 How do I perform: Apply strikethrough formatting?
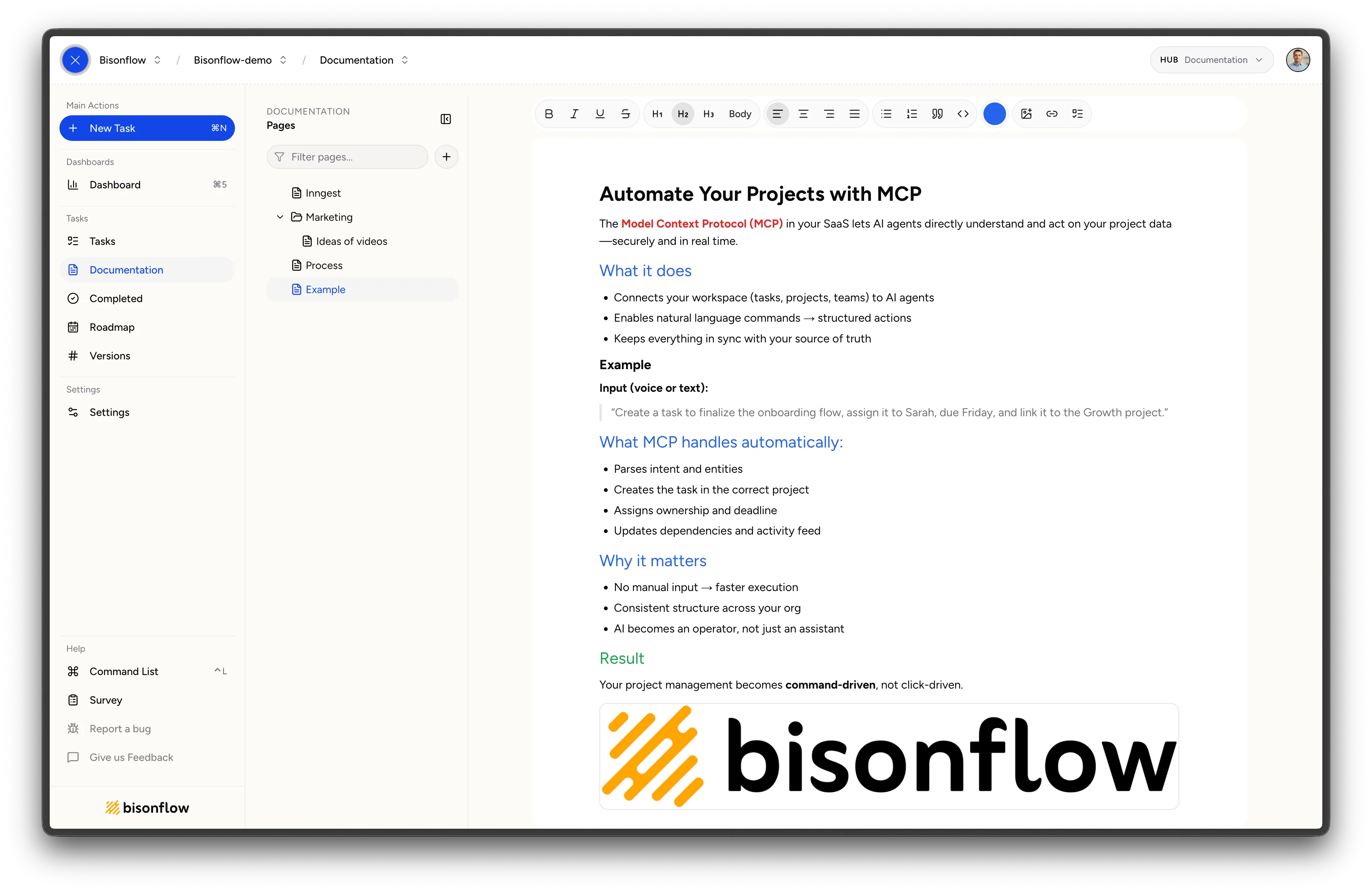point(625,114)
